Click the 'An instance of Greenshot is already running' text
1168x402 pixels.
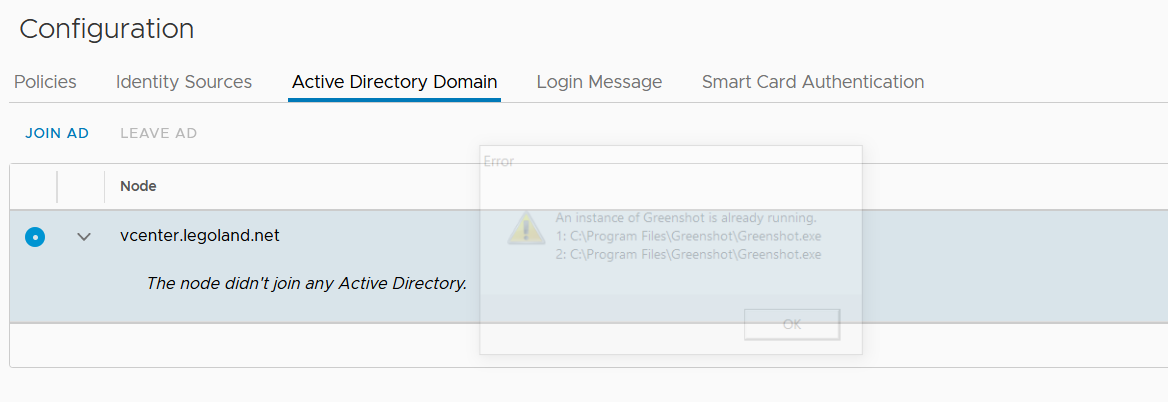(x=686, y=218)
